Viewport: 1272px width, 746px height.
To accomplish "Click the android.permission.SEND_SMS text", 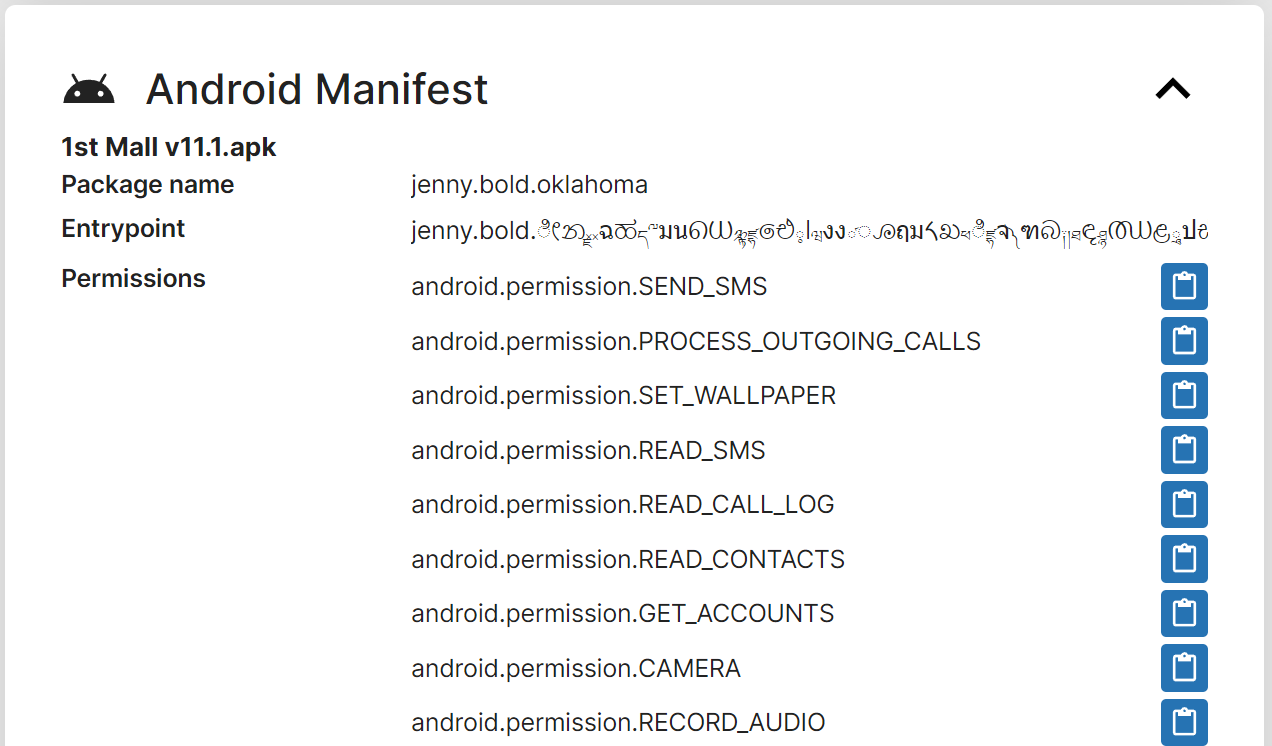I will 589,287.
